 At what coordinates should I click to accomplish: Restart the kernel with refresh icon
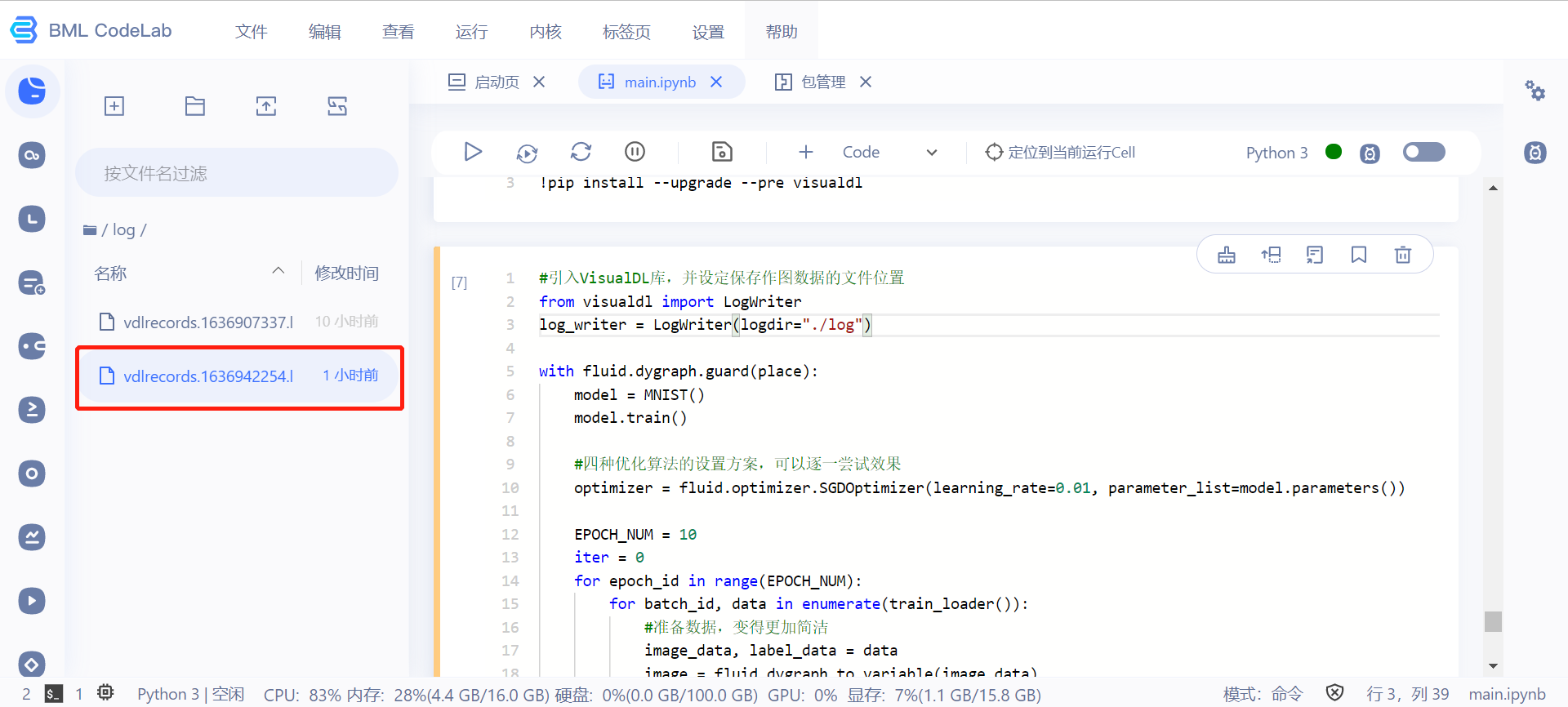point(581,152)
